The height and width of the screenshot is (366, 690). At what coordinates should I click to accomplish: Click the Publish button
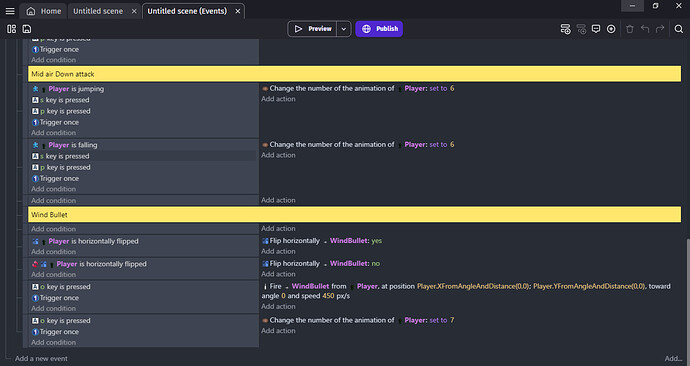(379, 29)
